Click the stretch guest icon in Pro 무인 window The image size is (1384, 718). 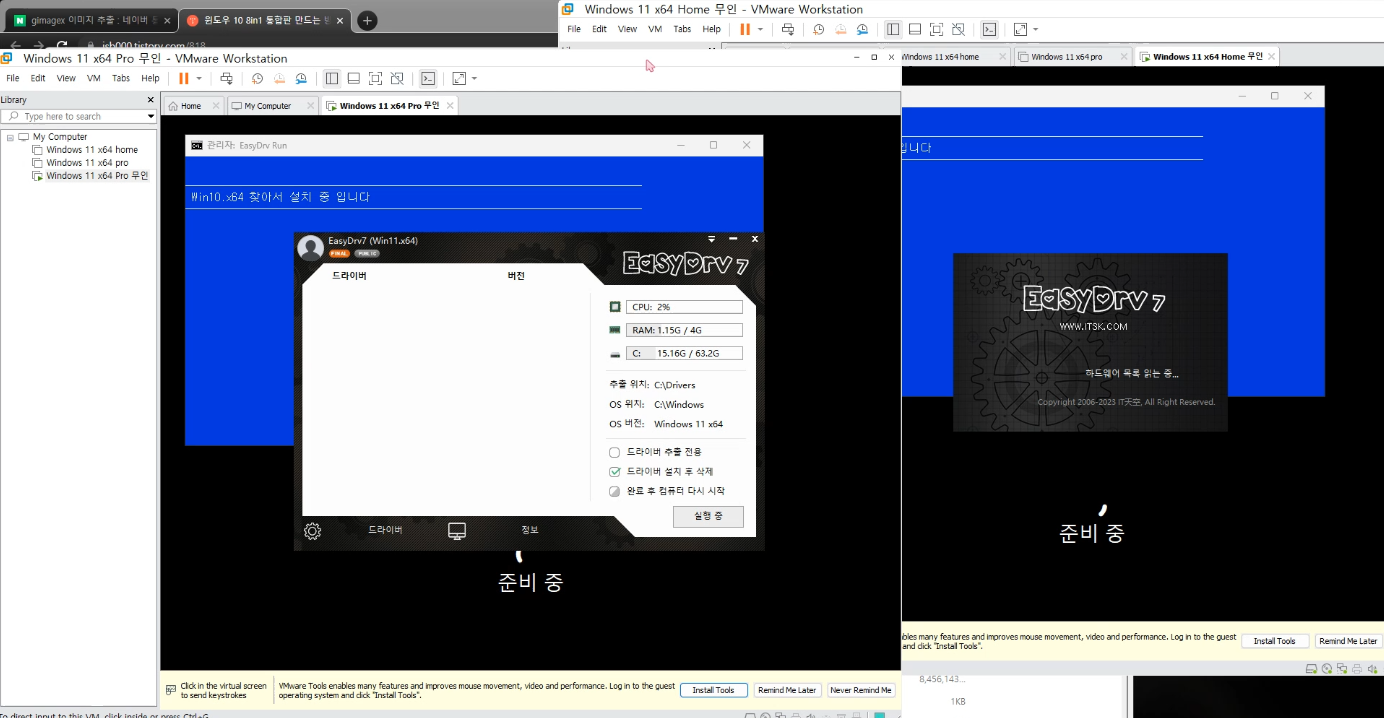(x=459, y=78)
